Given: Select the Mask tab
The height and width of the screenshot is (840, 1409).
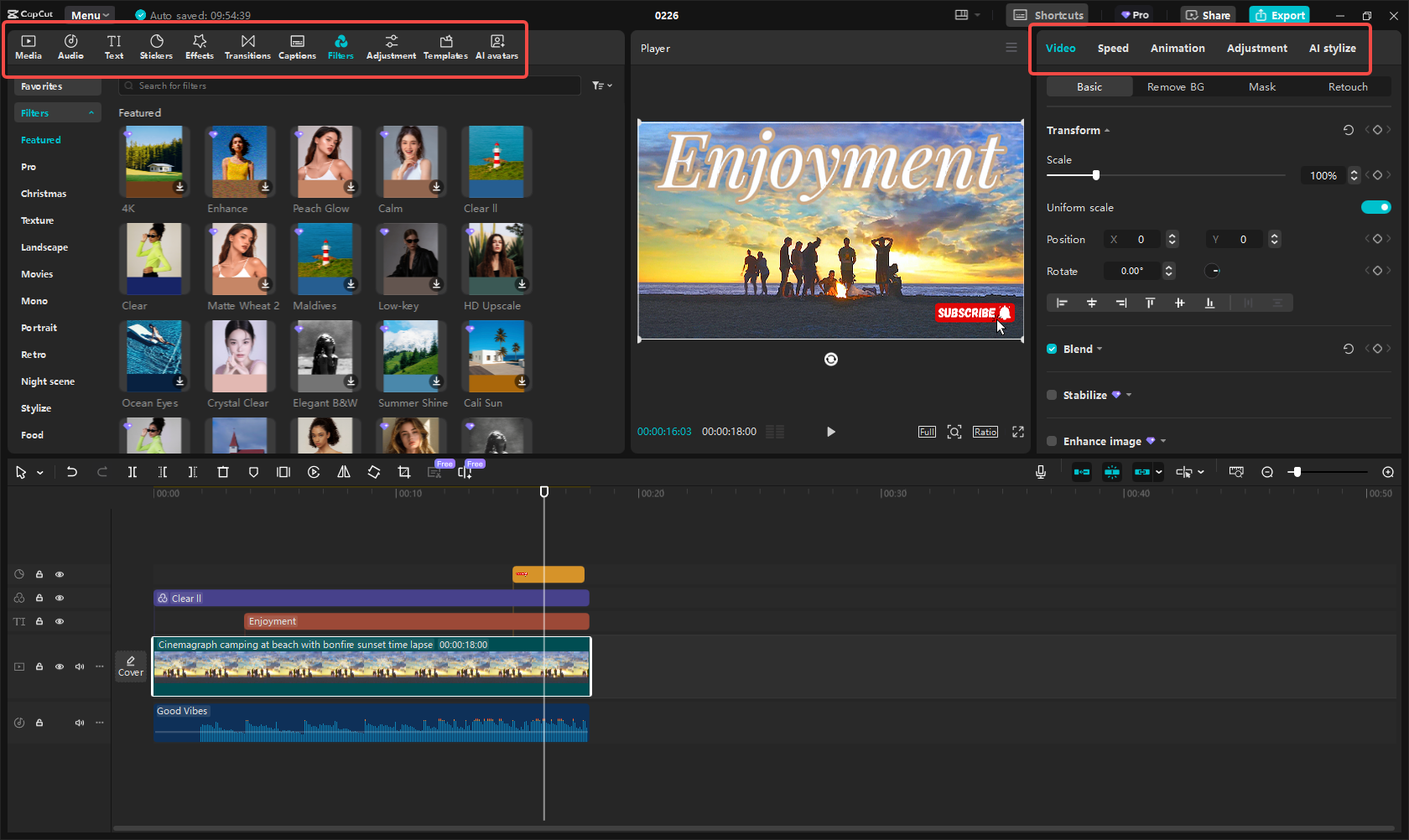Looking at the screenshot, I should [1261, 86].
